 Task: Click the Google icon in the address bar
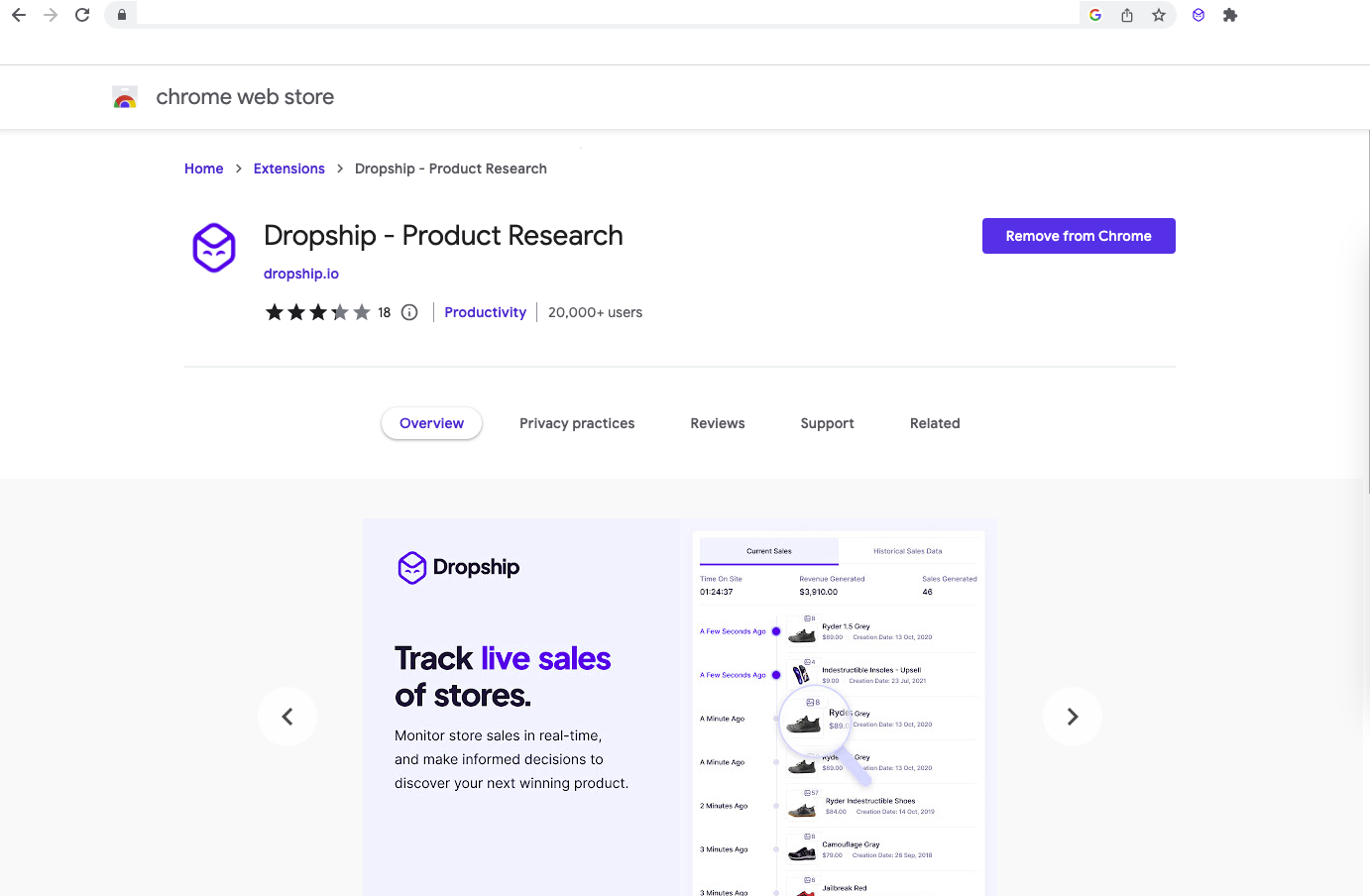tap(1094, 15)
